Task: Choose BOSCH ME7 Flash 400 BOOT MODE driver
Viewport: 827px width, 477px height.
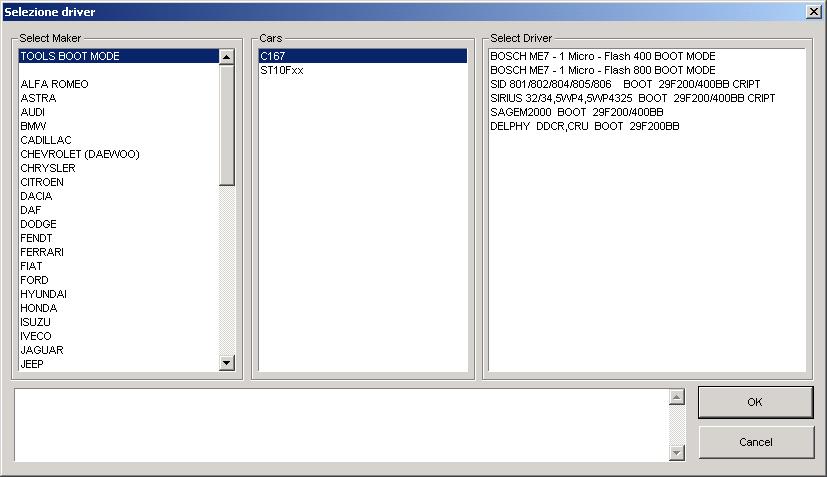Action: pyautogui.click(x=647, y=56)
